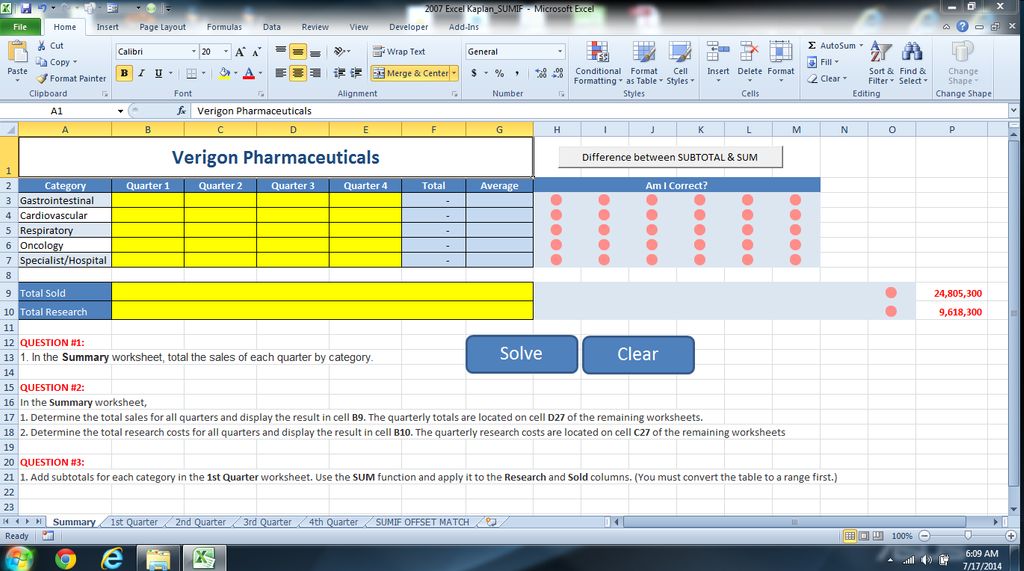Viewport: 1024px width, 571px height.
Task: Click the Clear worksheet button
Action: click(638, 355)
